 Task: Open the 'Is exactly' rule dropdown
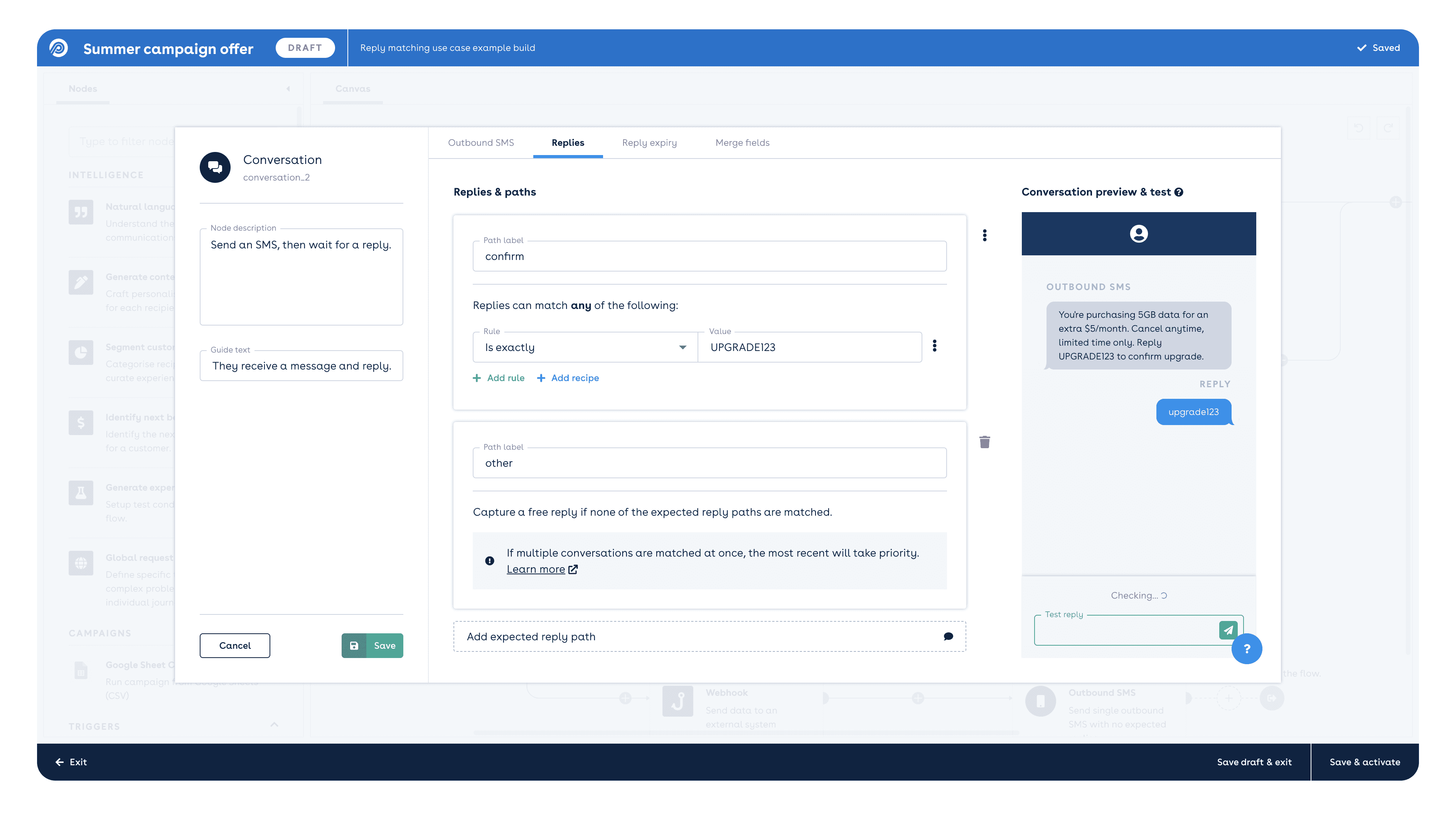tap(585, 347)
